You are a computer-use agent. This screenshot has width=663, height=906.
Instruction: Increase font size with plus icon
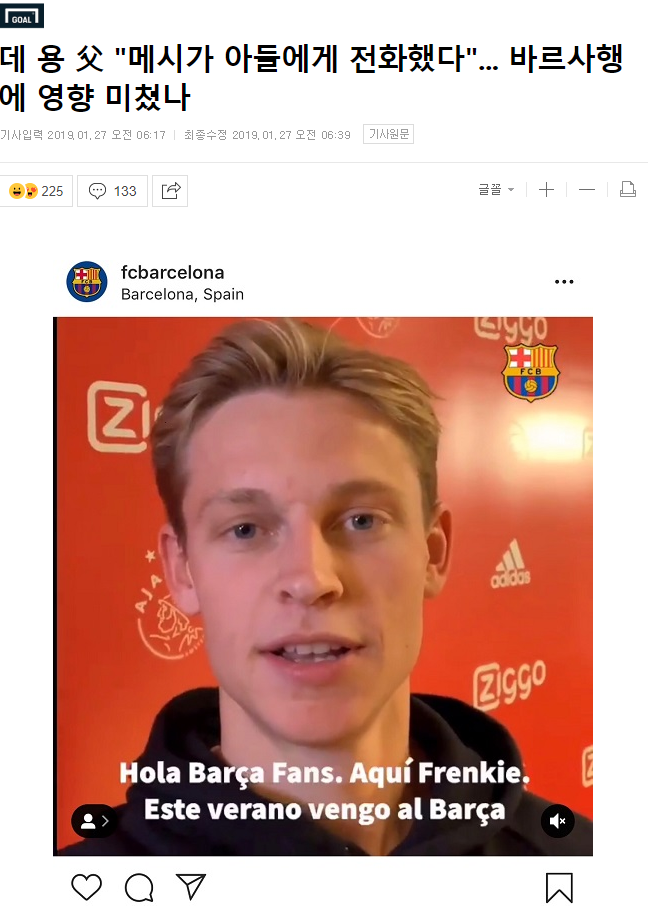546,190
